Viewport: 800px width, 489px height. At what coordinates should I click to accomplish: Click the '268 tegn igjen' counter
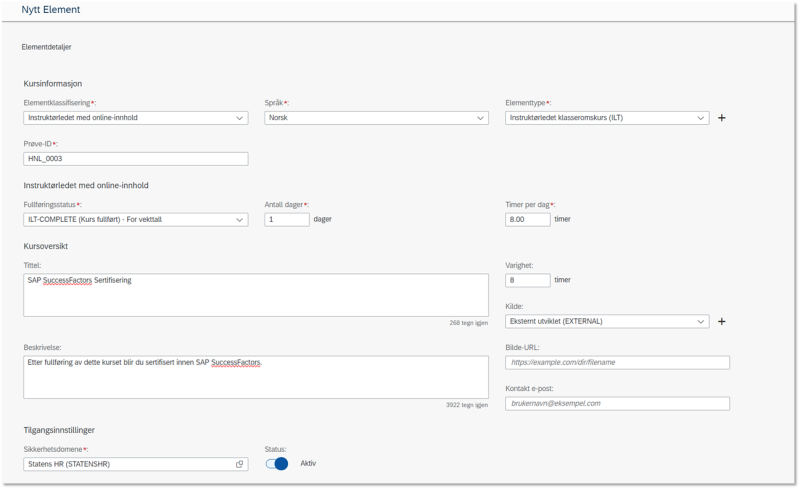click(x=468, y=323)
